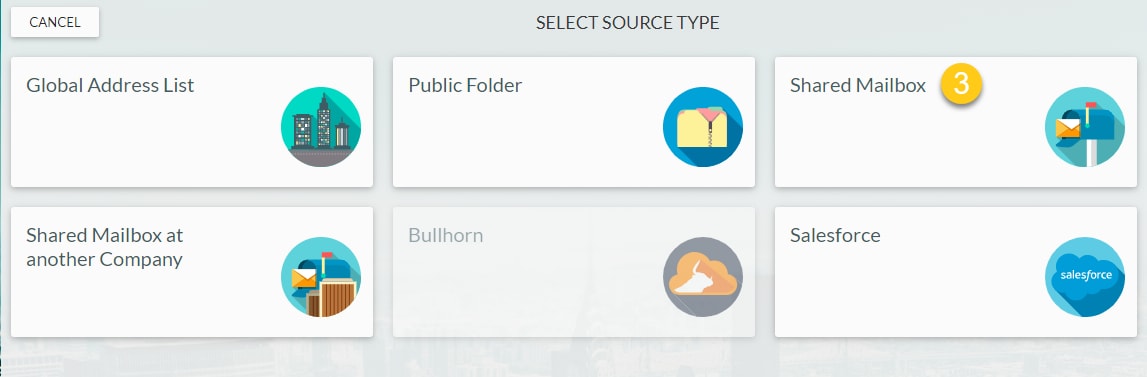Click the Global Address List city buildings icon

point(320,127)
